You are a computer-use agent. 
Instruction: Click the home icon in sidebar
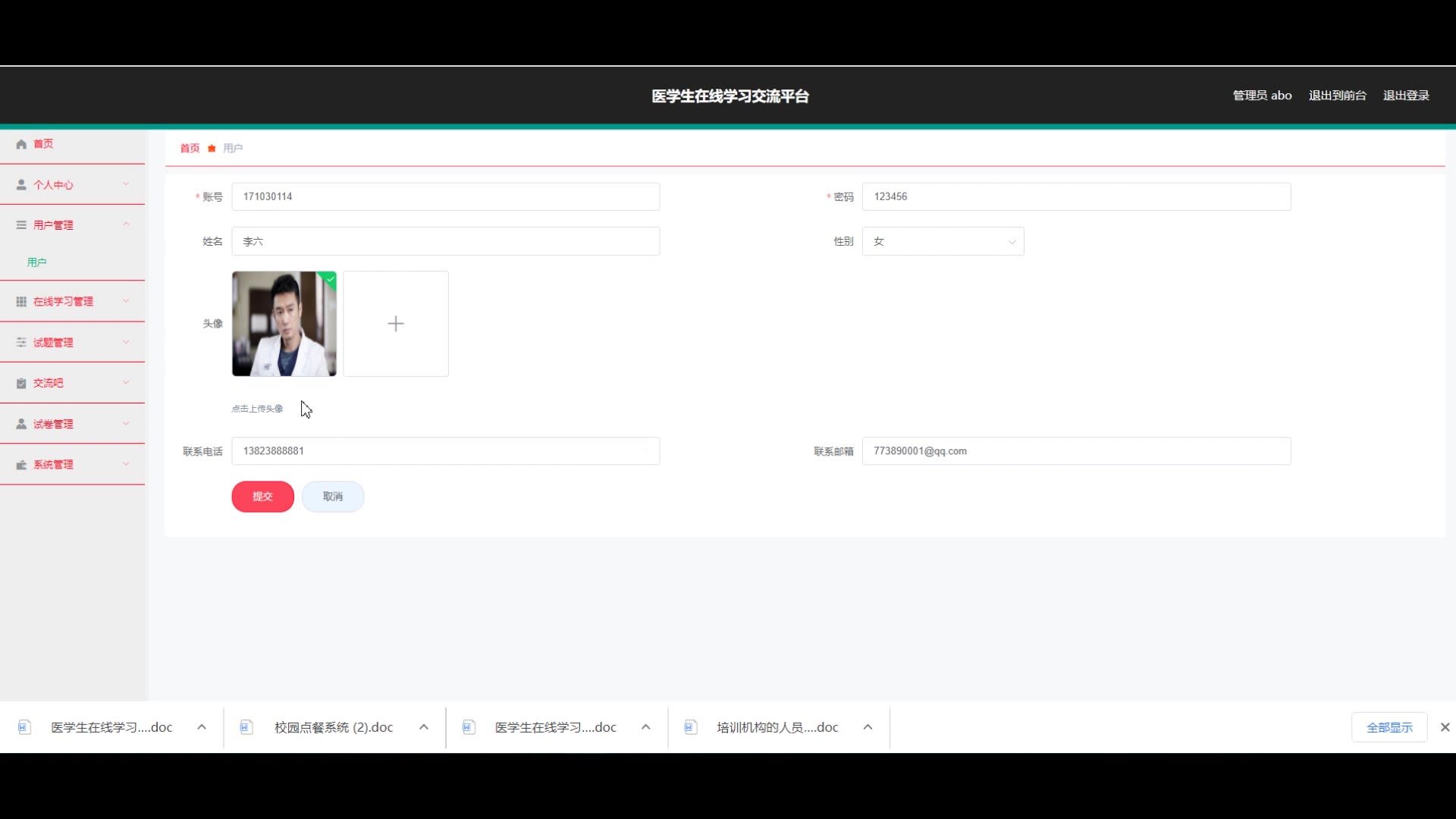click(x=21, y=144)
